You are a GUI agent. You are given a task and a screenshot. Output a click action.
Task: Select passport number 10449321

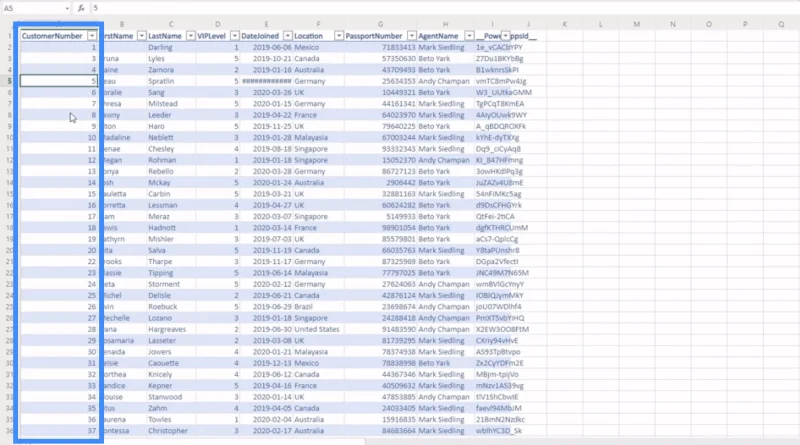380,92
